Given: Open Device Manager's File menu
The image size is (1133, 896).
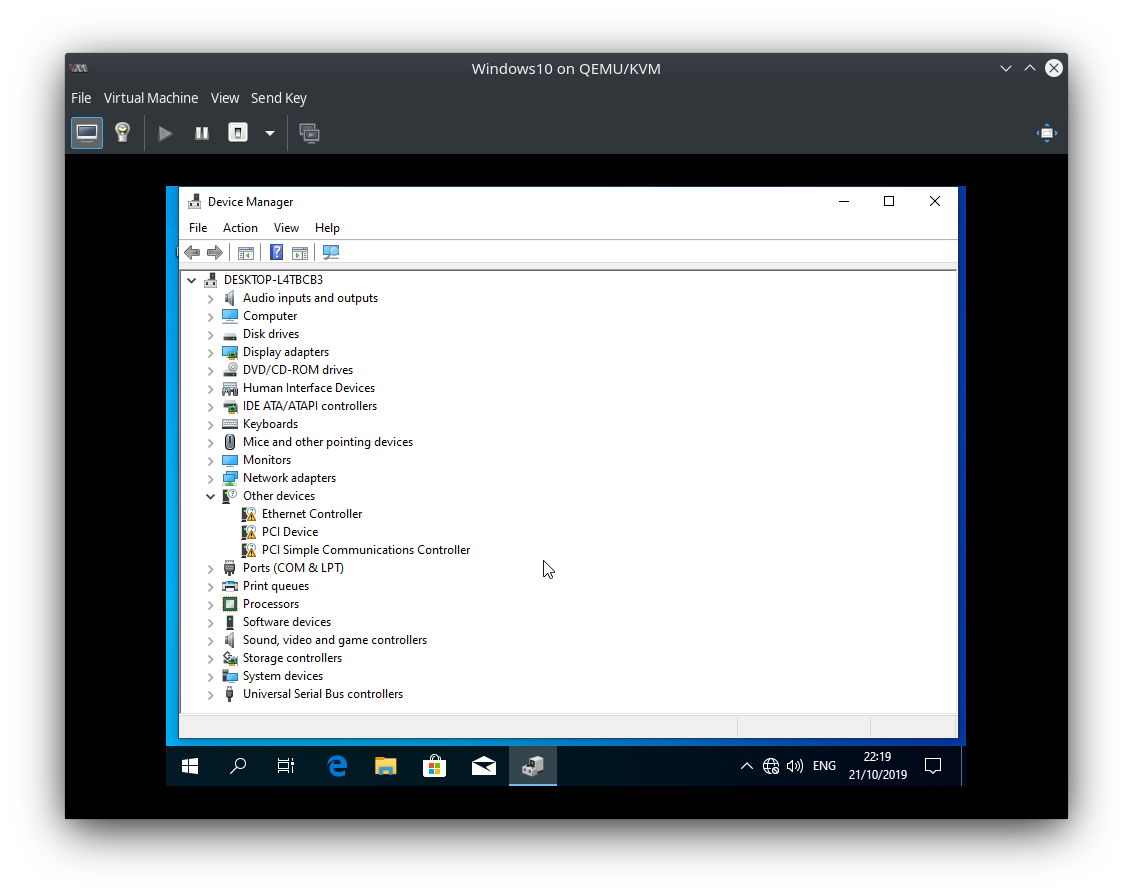Looking at the screenshot, I should click(x=198, y=228).
